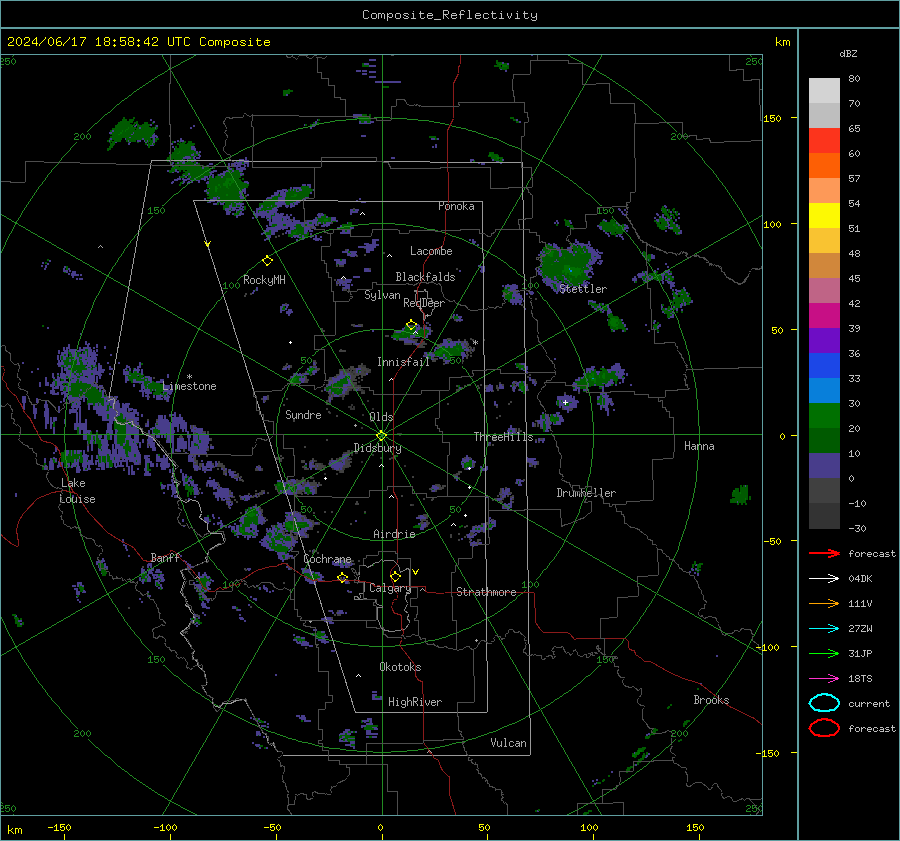Screen dimensions: 900x841
Task: Click the yellow diamond marker below Cochrane
Action: coord(342,577)
